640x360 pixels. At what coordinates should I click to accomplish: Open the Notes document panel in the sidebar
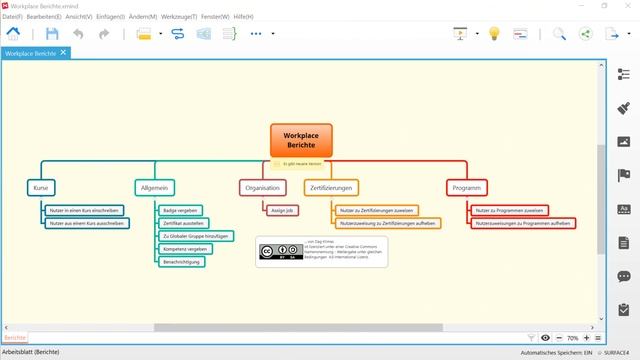pyautogui.click(x=624, y=243)
